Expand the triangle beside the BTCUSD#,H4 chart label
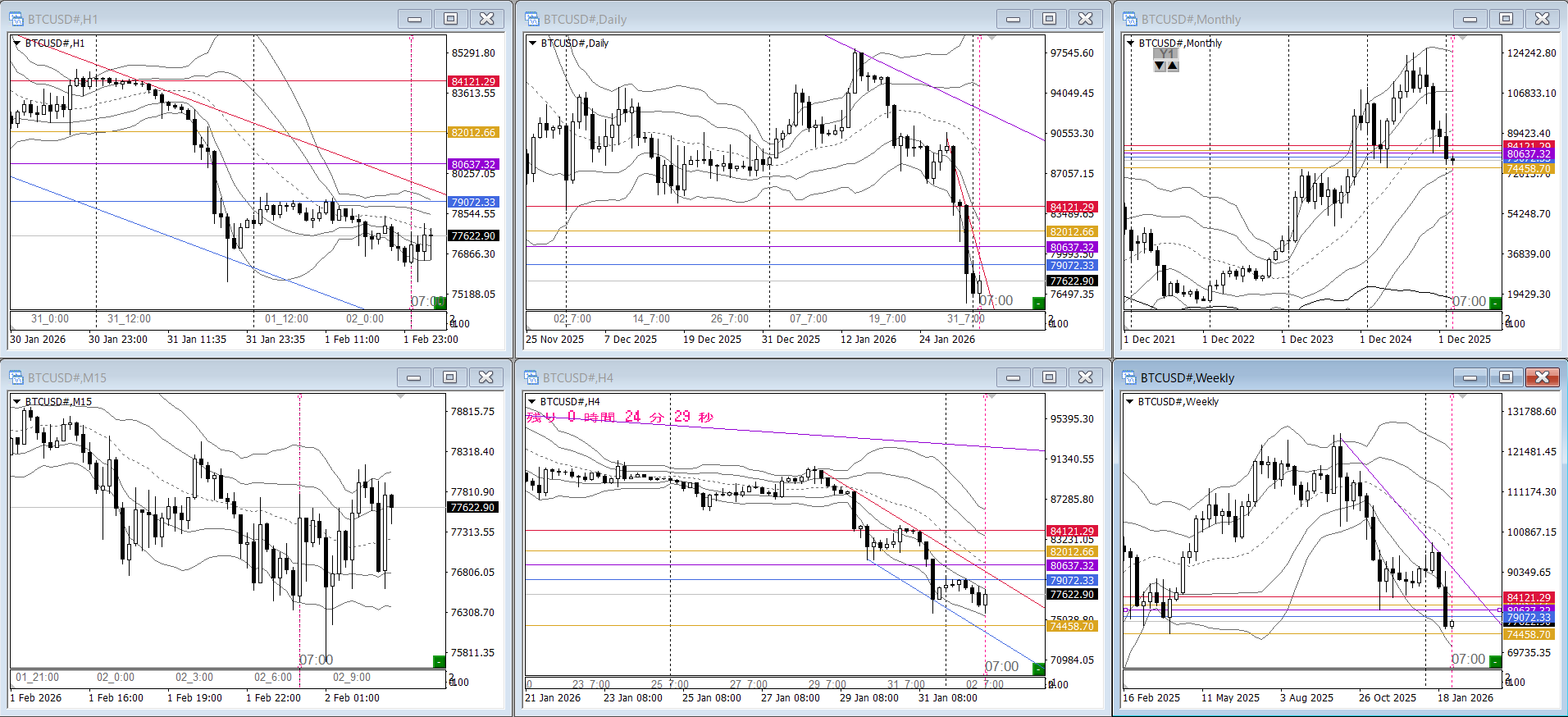The width and height of the screenshot is (1568, 717). click(x=533, y=402)
